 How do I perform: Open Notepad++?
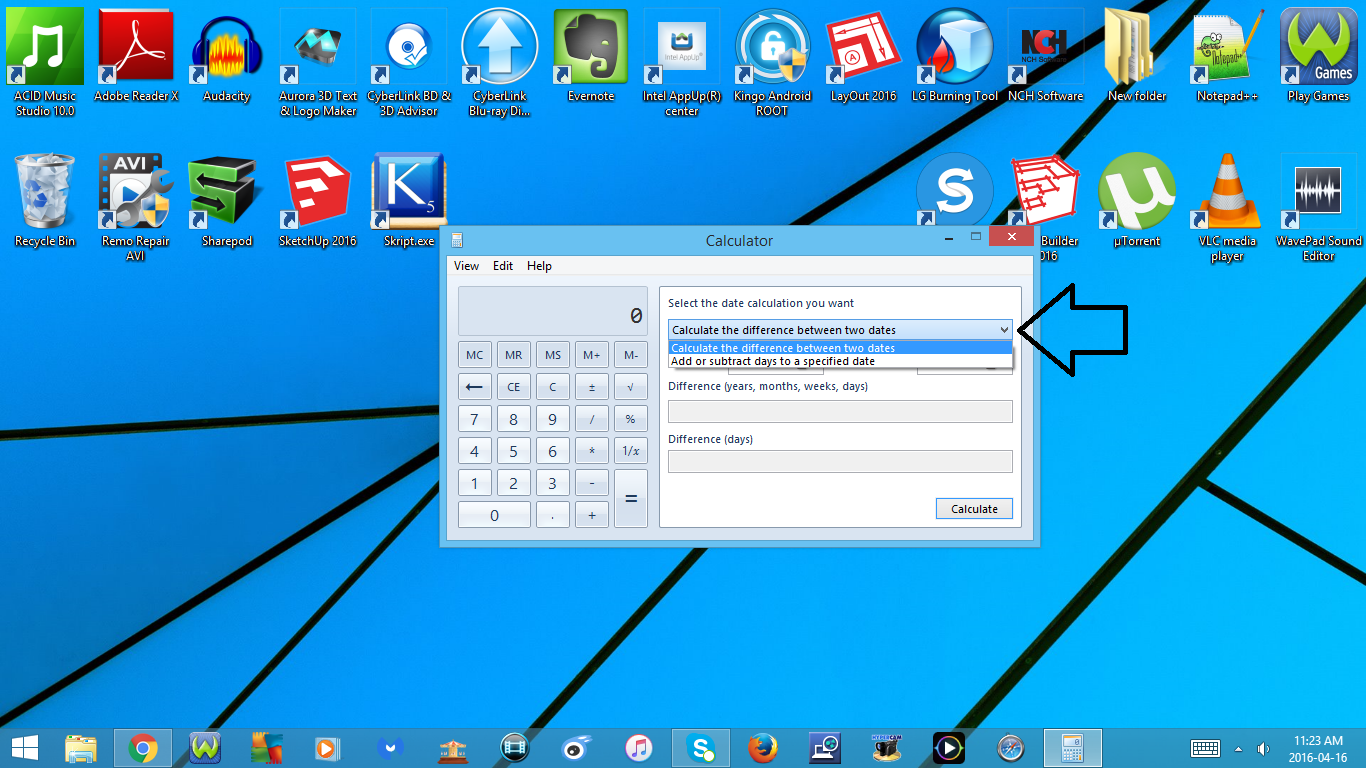[x=1225, y=46]
